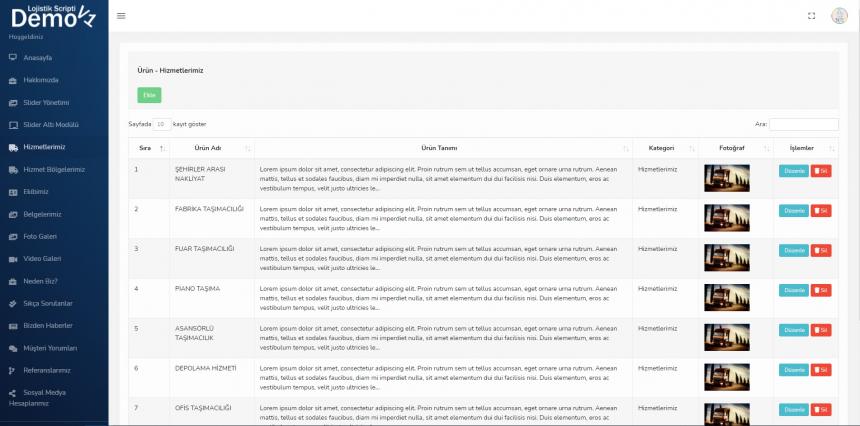
Task: Click the Sosyal Medya Hesaplarımız share icon
Action: coord(13,392)
